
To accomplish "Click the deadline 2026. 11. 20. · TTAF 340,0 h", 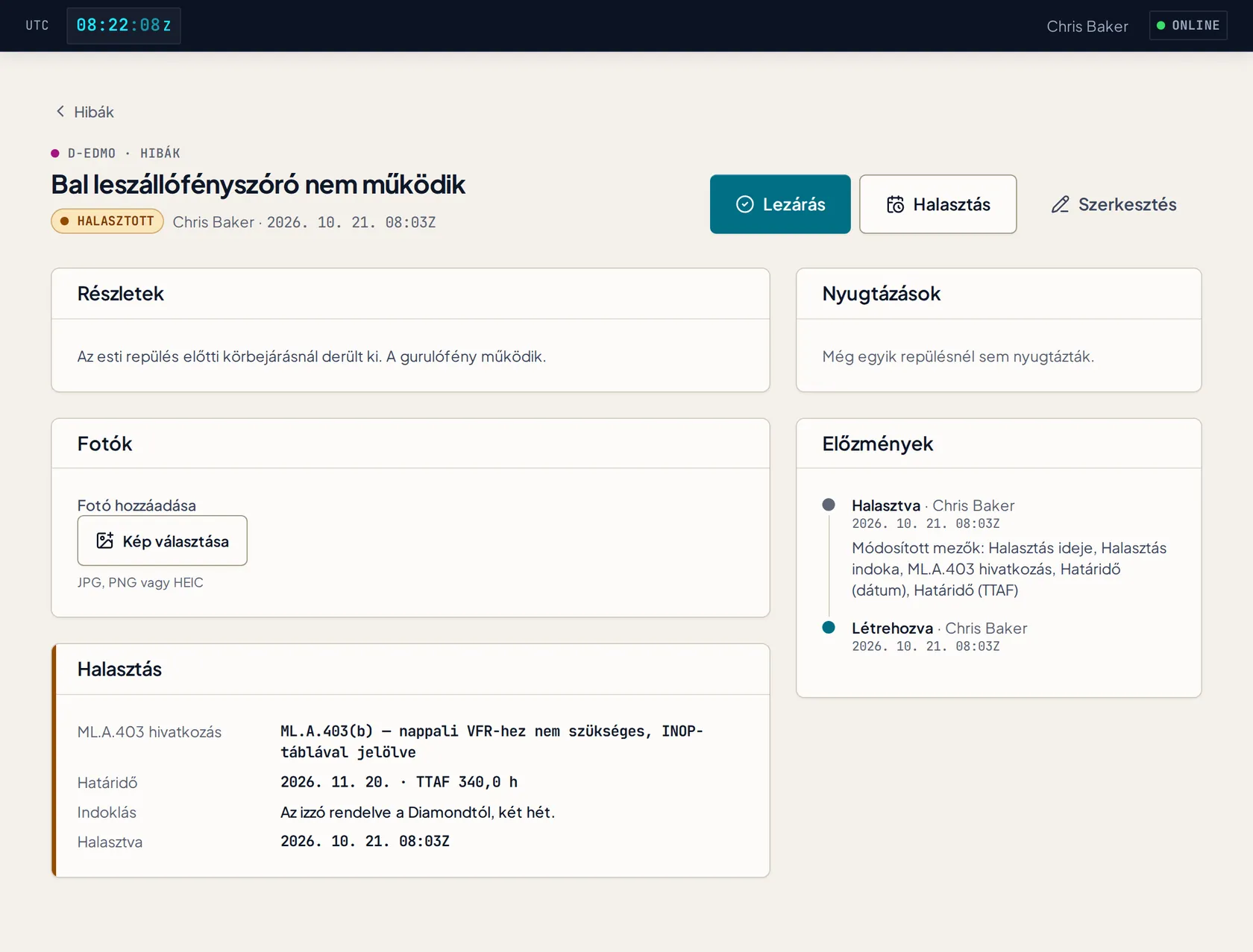I will coord(399,782).
